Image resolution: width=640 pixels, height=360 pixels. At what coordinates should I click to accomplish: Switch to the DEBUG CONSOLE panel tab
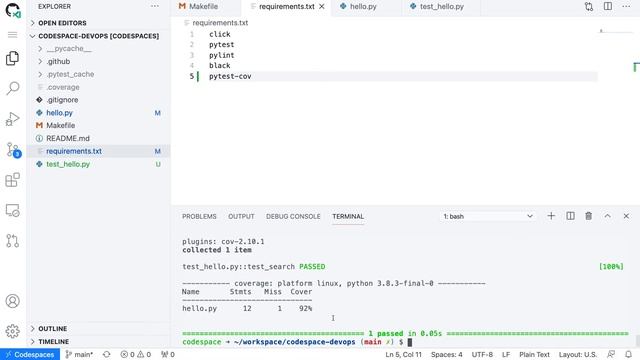point(293,216)
